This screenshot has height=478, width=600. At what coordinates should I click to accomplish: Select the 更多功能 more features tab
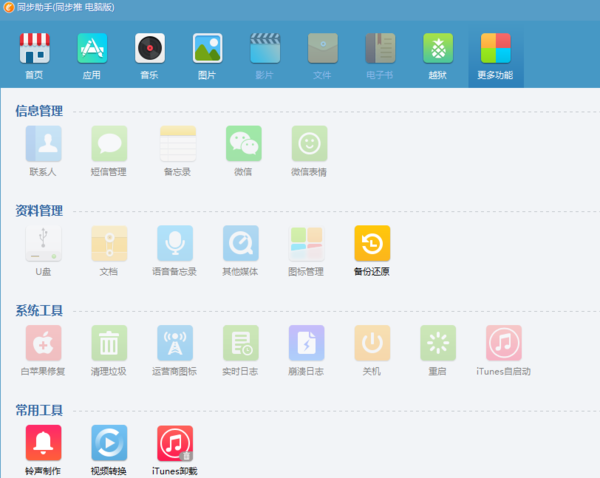496,56
